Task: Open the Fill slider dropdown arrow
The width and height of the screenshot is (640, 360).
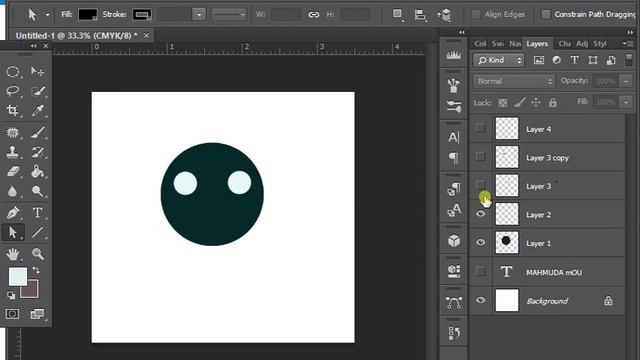Action: click(x=626, y=102)
